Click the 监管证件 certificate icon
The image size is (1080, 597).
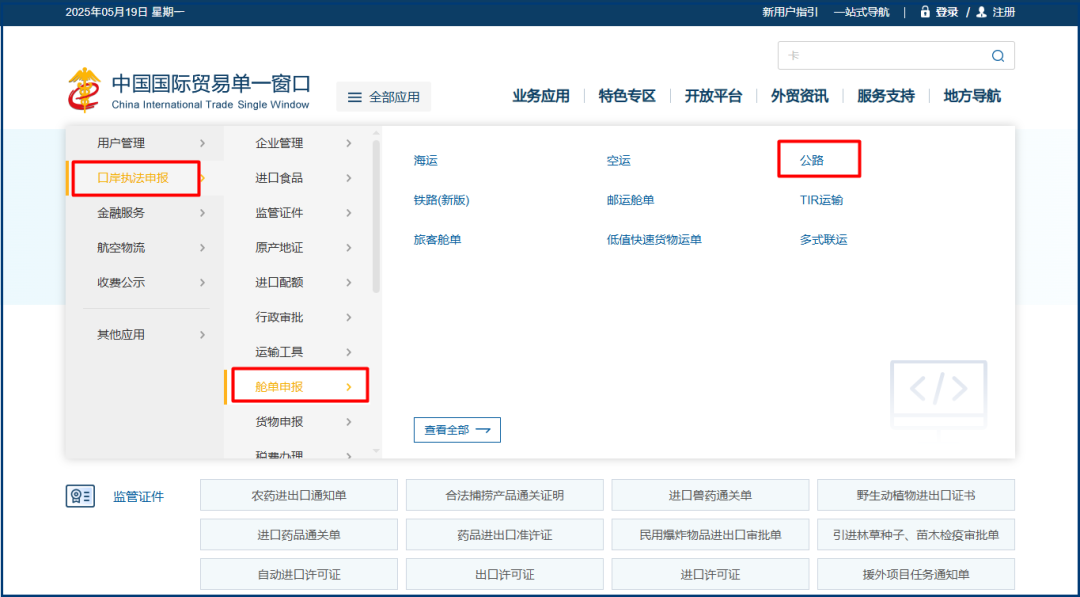pos(80,496)
